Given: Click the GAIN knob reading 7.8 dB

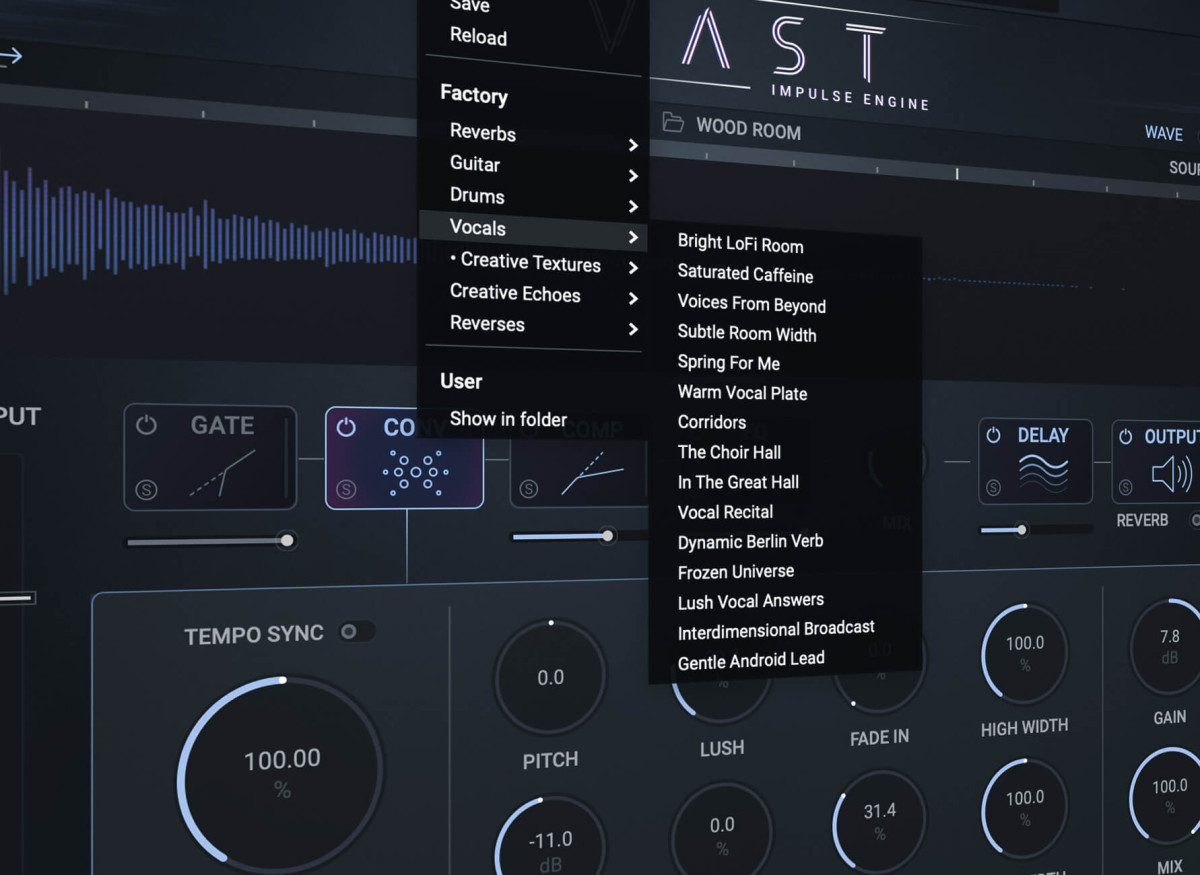Looking at the screenshot, I should click(x=1168, y=646).
